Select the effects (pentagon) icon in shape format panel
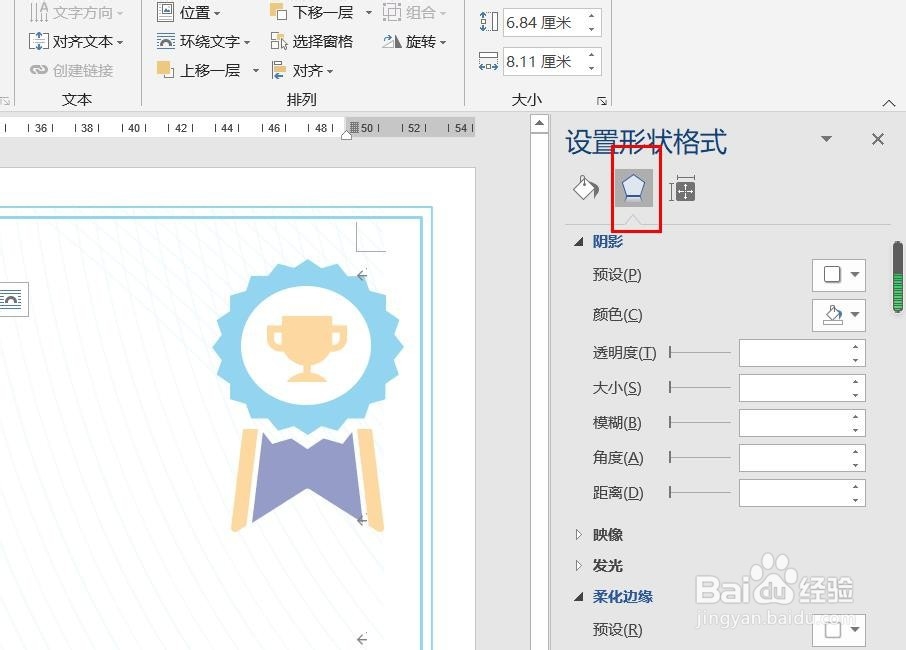 pos(634,188)
